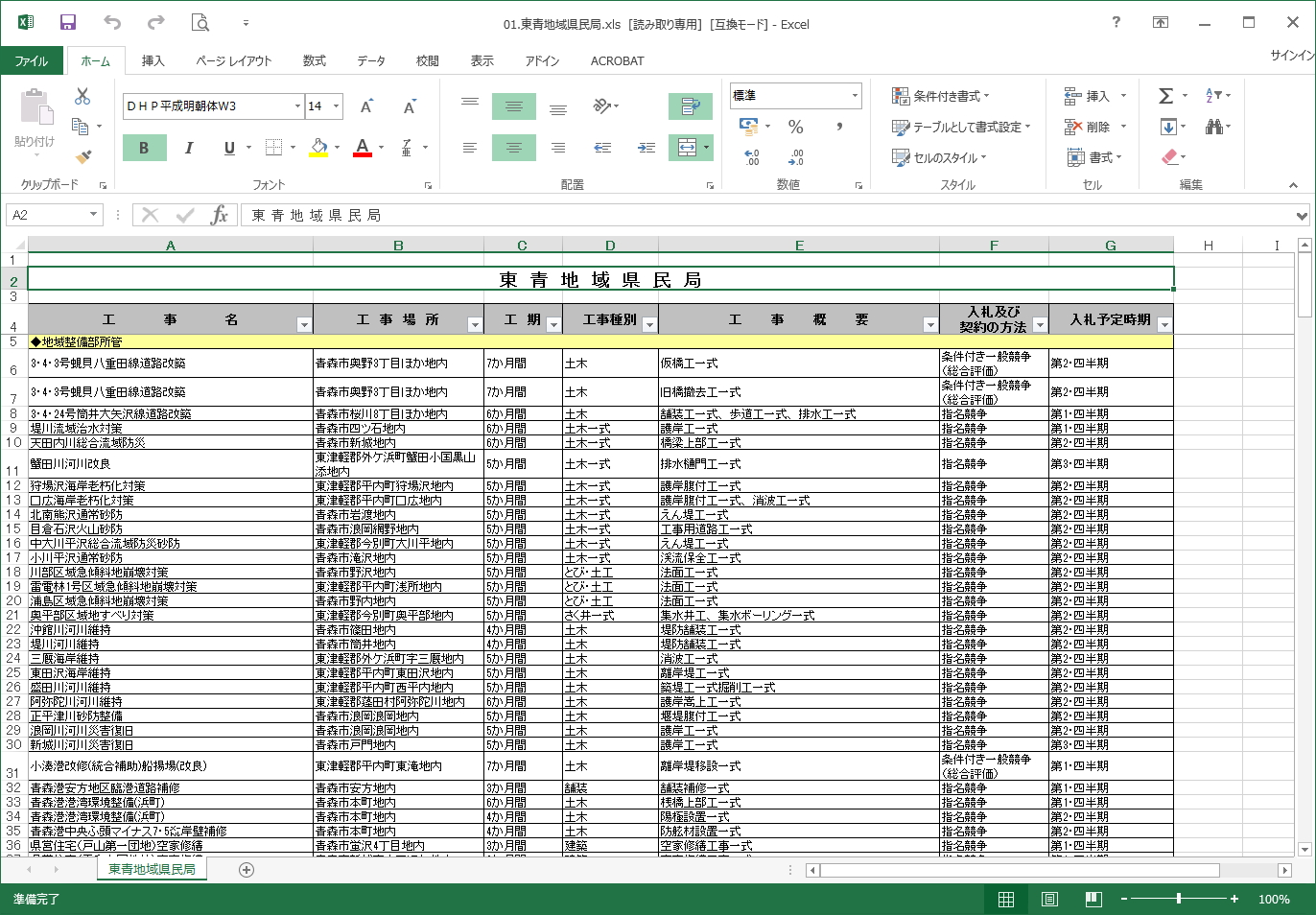Viewport: 1316px width, 915px height.
Task: Toggle wrap text
Action: [x=691, y=106]
